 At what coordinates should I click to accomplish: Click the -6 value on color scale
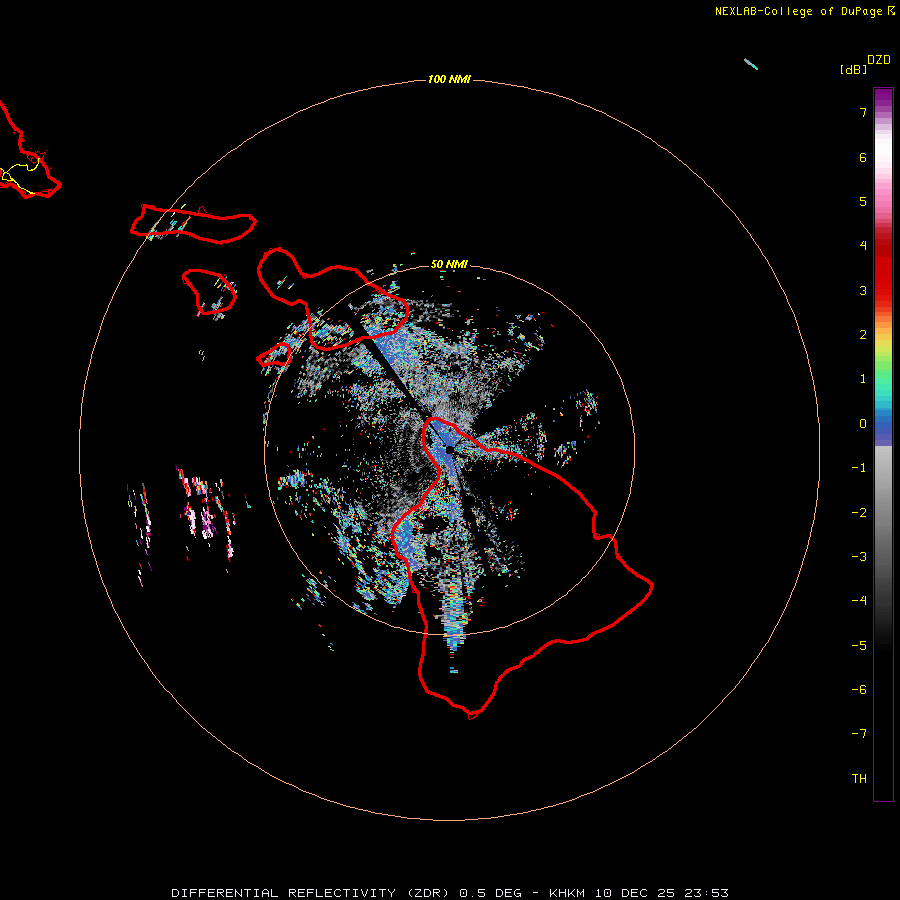(x=859, y=690)
